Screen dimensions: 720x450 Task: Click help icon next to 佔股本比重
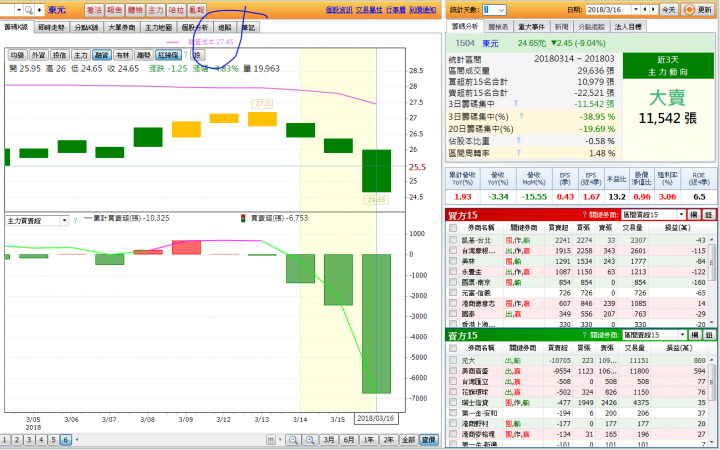tap(518, 141)
